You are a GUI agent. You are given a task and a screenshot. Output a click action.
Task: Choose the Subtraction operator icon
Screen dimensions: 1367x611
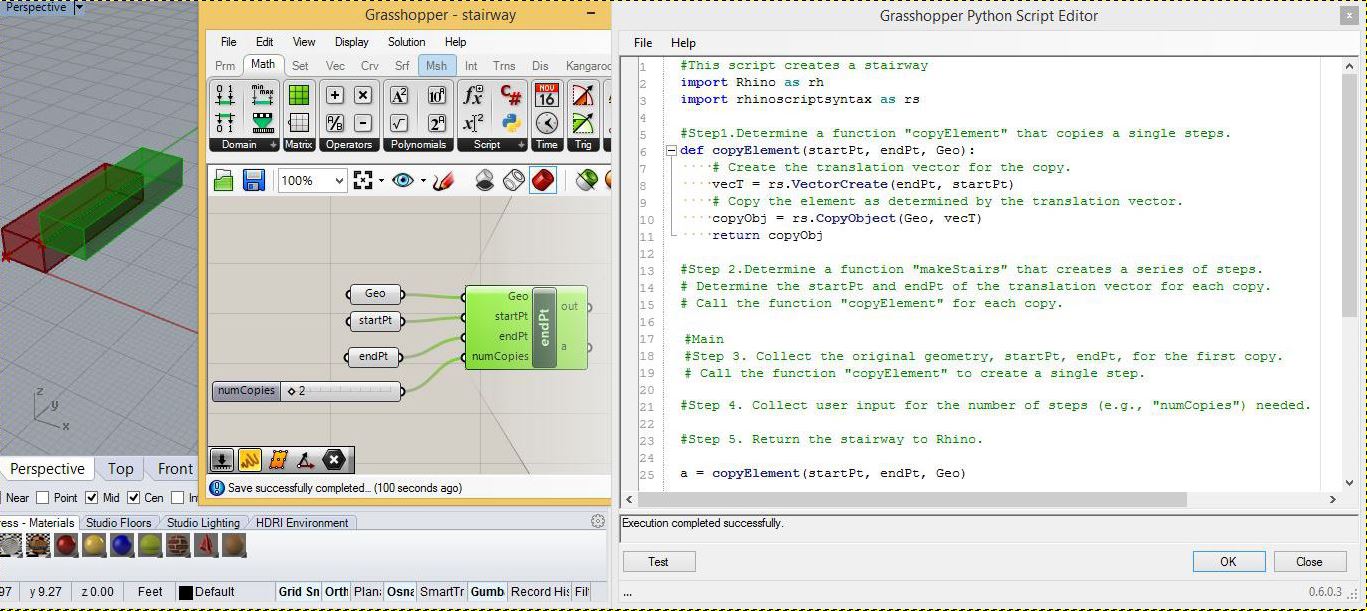click(x=363, y=123)
